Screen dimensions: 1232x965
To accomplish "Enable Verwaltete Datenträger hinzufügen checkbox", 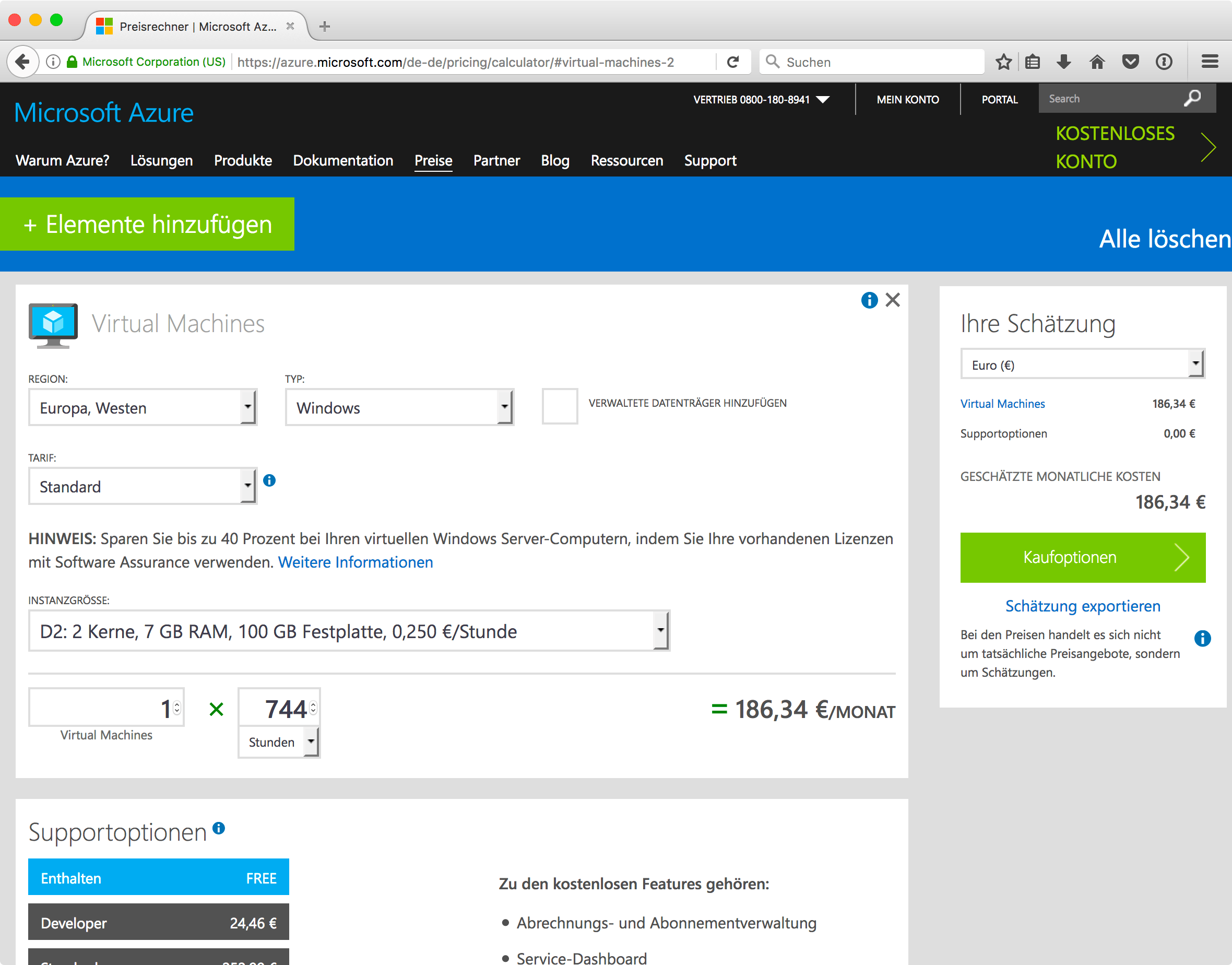I will pos(560,406).
